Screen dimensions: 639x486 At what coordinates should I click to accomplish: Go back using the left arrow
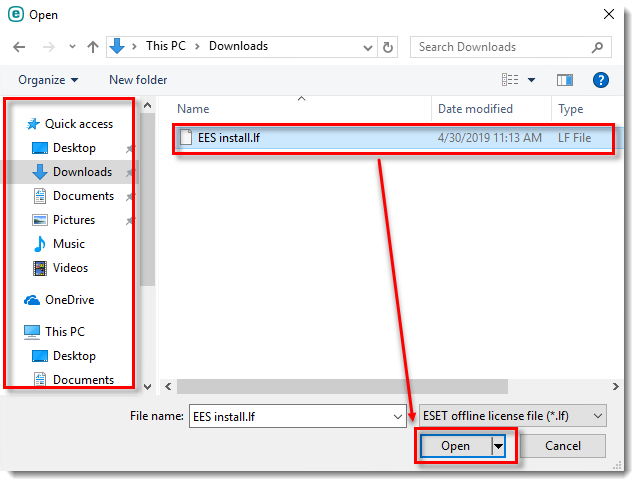[19, 47]
